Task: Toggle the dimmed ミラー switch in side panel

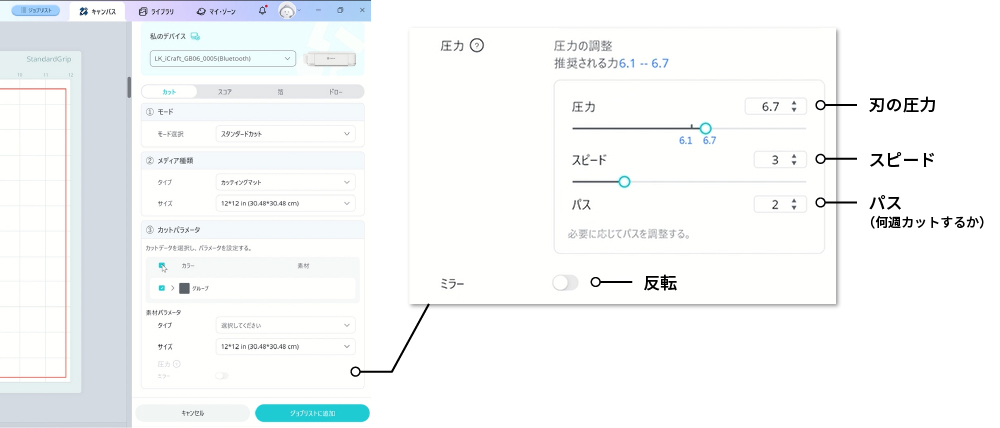Action: [221, 376]
